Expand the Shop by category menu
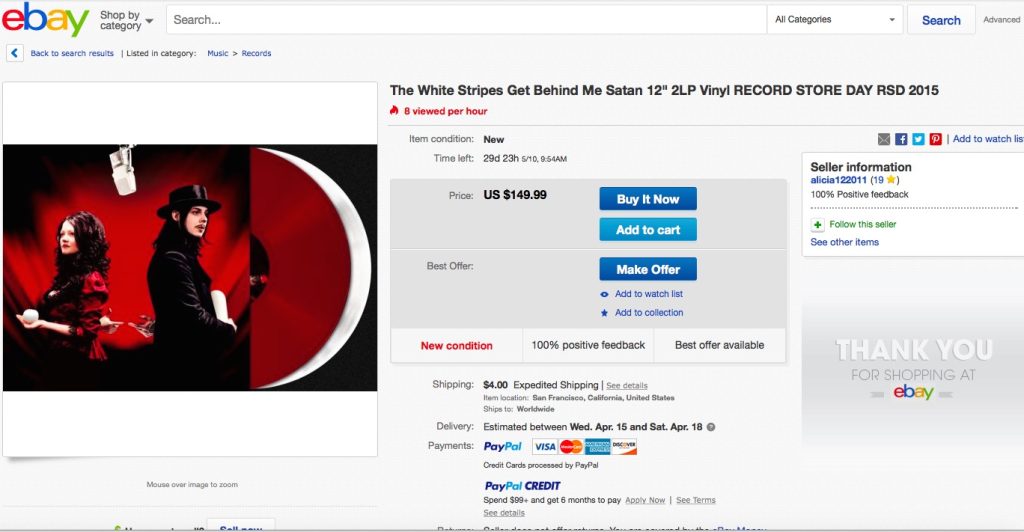Viewport: 1024px width, 532px height. (126, 20)
